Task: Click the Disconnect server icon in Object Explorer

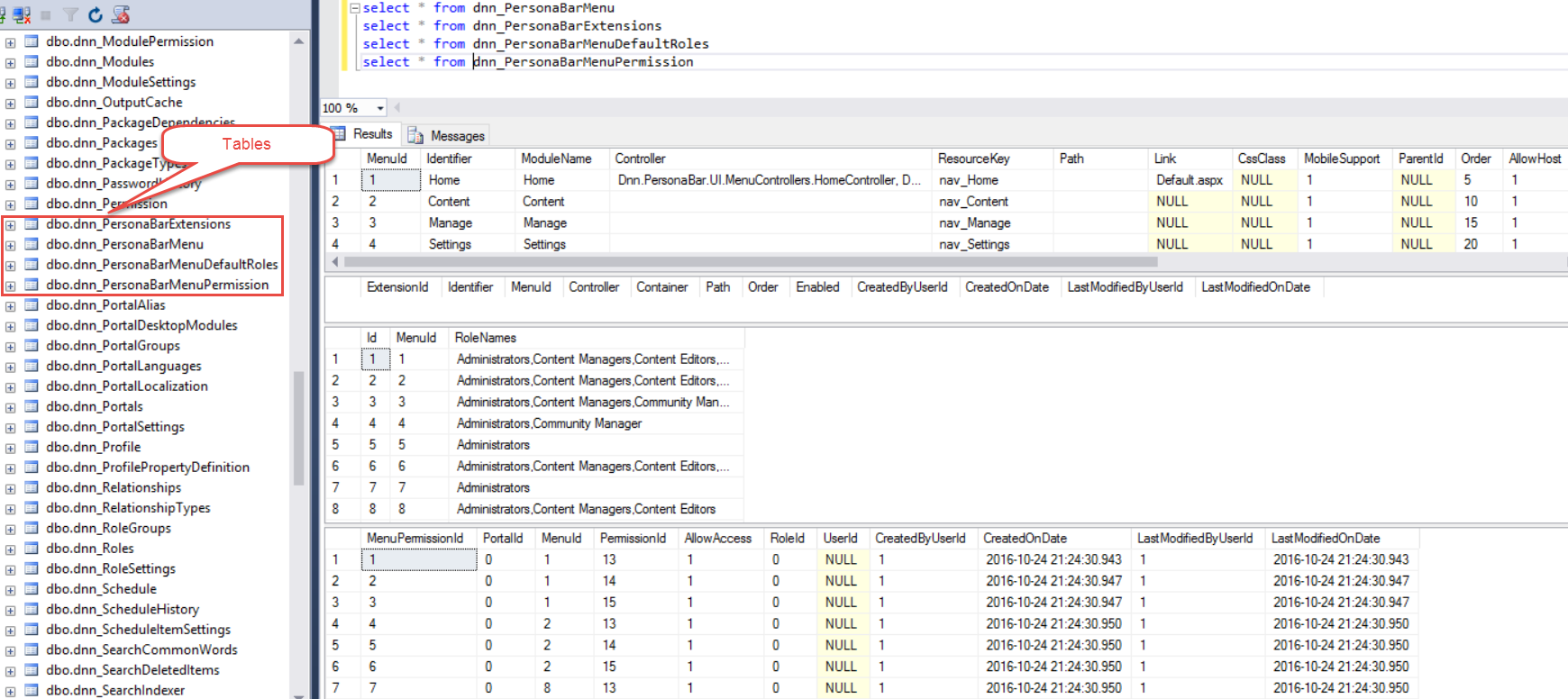Action: [22, 14]
